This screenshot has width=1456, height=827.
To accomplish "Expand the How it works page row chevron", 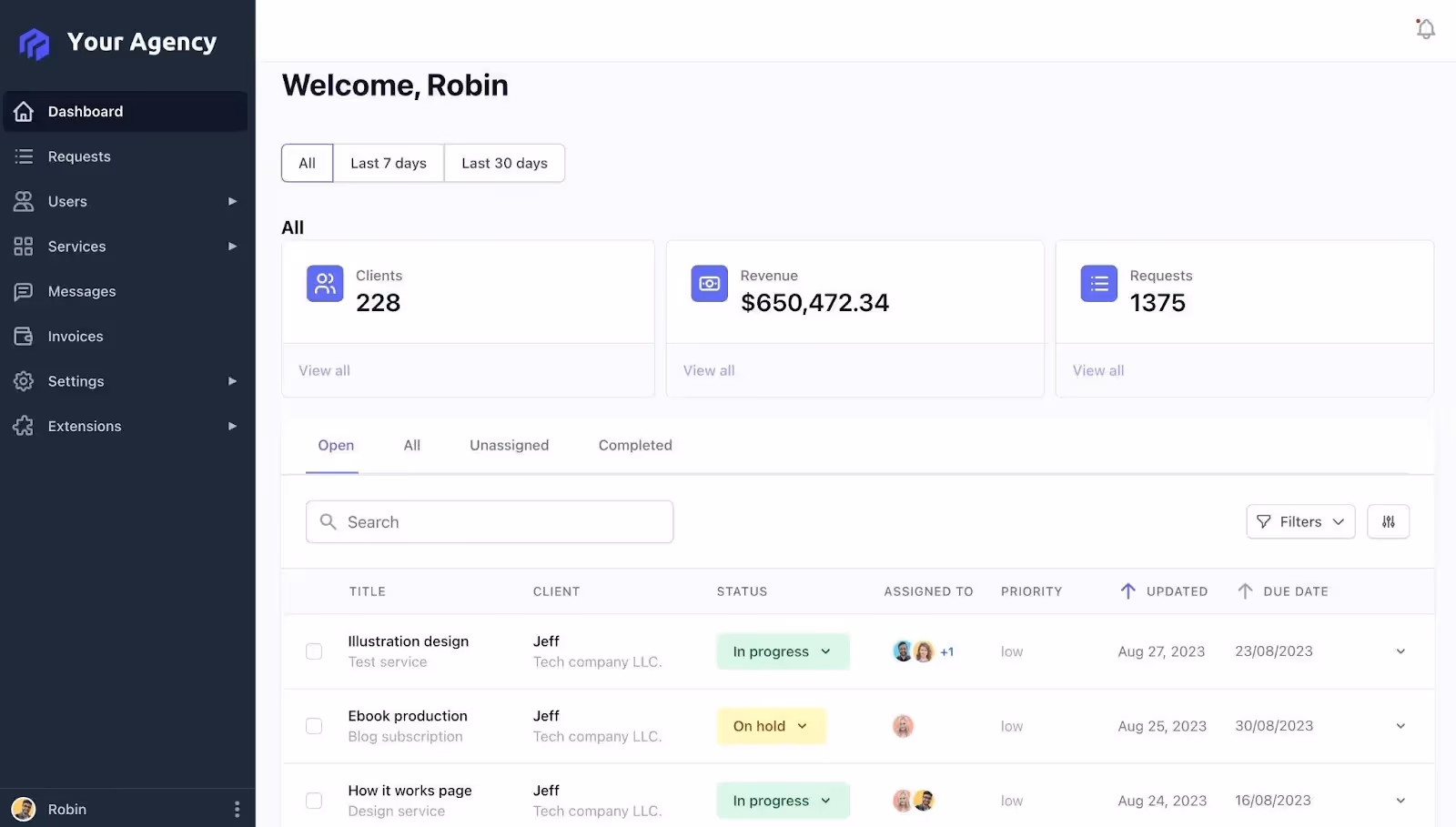I will point(1400,801).
